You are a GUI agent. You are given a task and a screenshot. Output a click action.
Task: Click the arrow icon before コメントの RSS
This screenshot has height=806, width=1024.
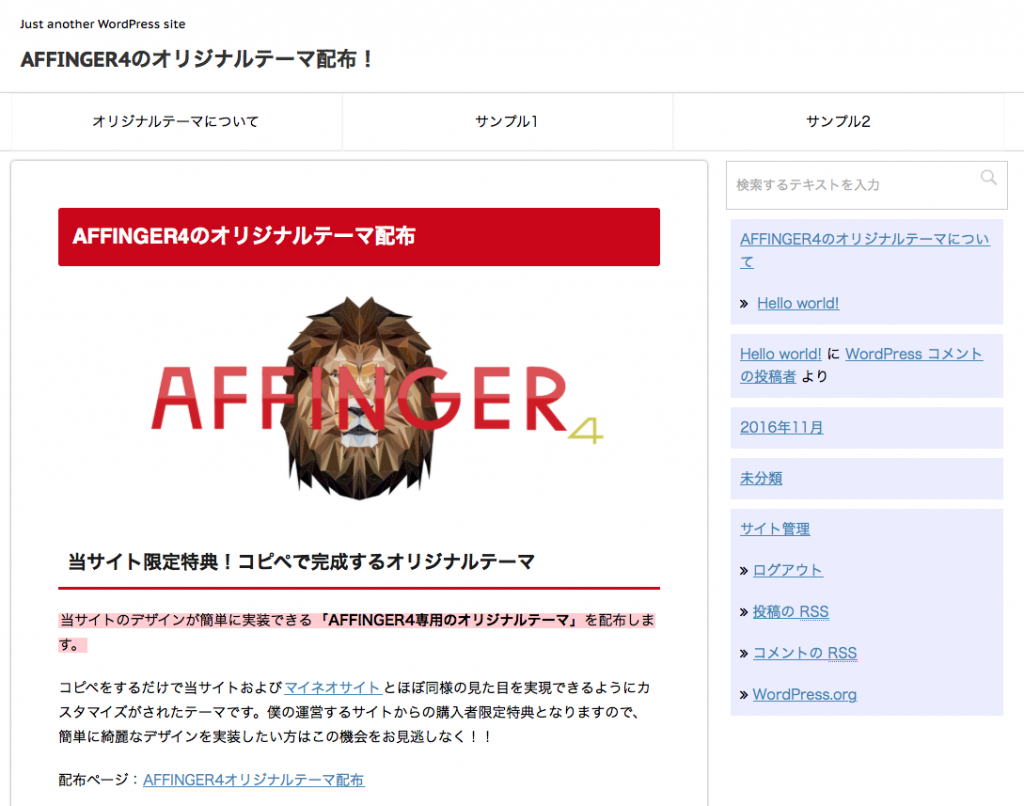[743, 653]
